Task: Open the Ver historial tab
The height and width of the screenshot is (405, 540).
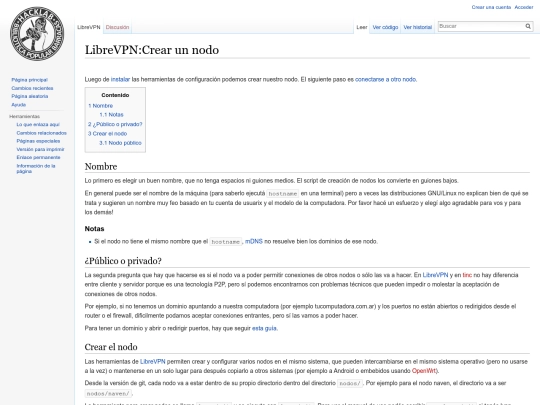Action: [418, 27]
